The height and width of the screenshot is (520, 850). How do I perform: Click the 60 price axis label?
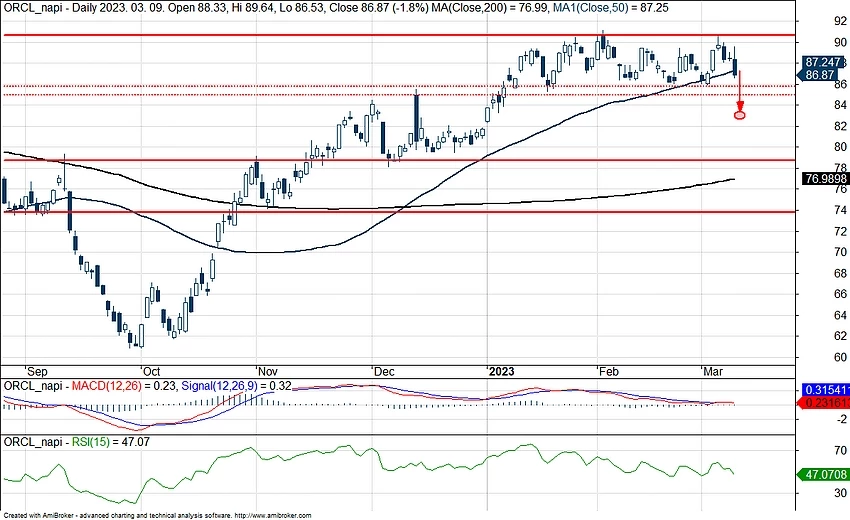840,357
